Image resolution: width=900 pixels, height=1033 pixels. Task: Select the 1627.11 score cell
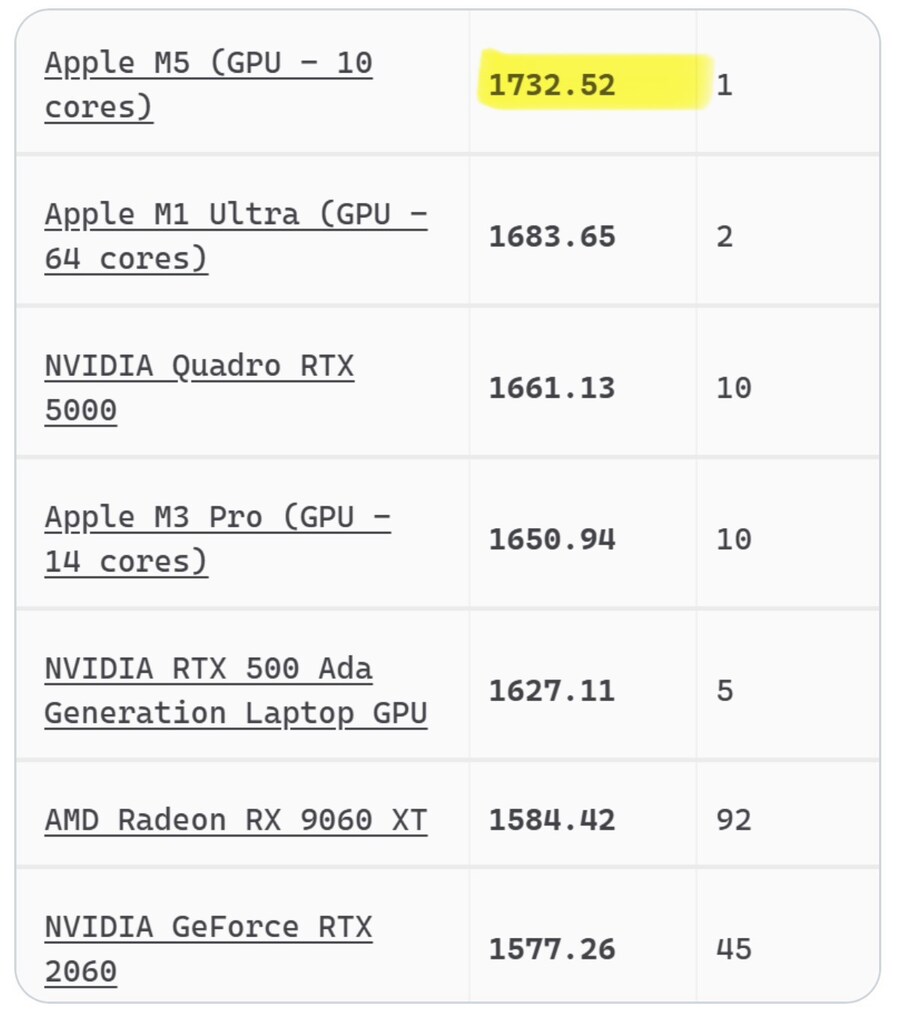[552, 691]
